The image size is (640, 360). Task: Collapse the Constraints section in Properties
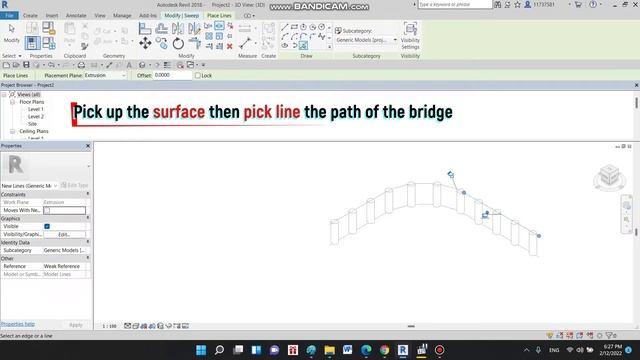pyautogui.click(x=87, y=194)
